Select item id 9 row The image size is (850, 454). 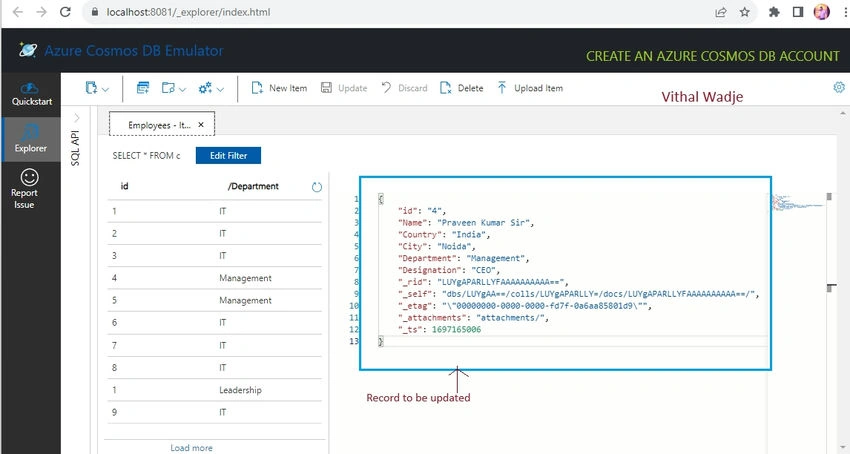click(x=215, y=412)
